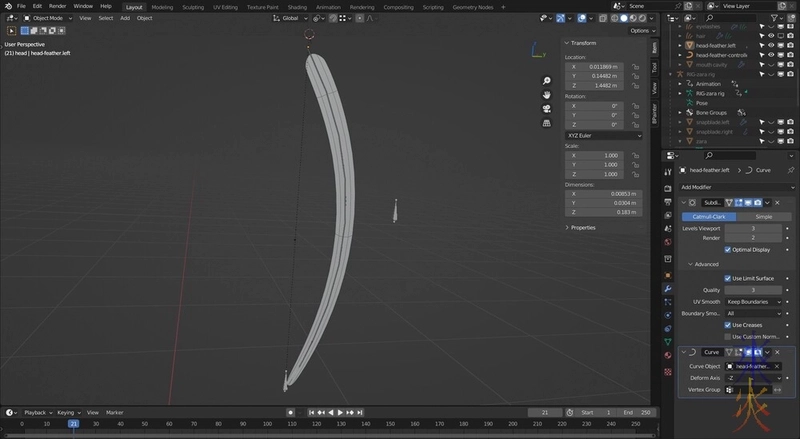Toggle the Use Creases checkbox
Screen dimensions: 800x439
point(728,325)
